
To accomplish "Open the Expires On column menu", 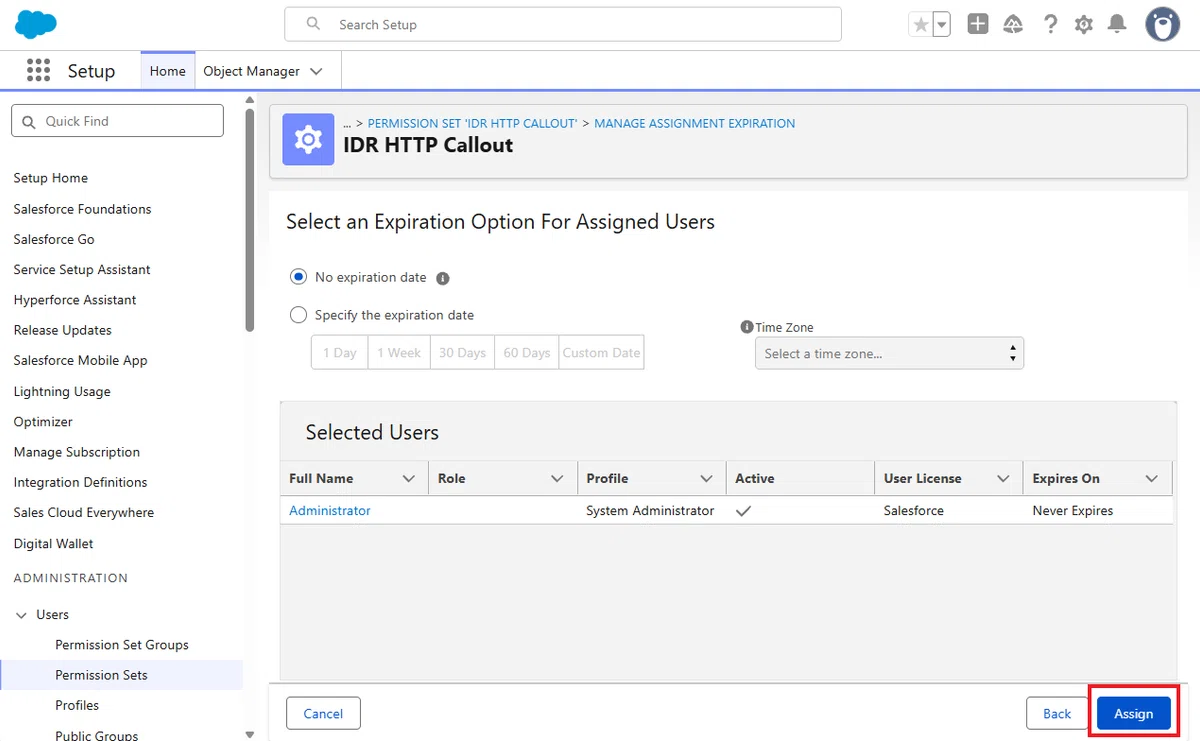I will pos(1151,479).
